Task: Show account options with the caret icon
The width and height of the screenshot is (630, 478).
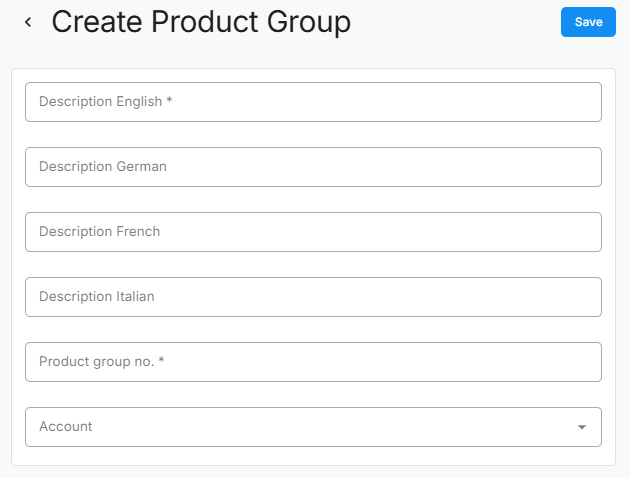Action: [582, 427]
